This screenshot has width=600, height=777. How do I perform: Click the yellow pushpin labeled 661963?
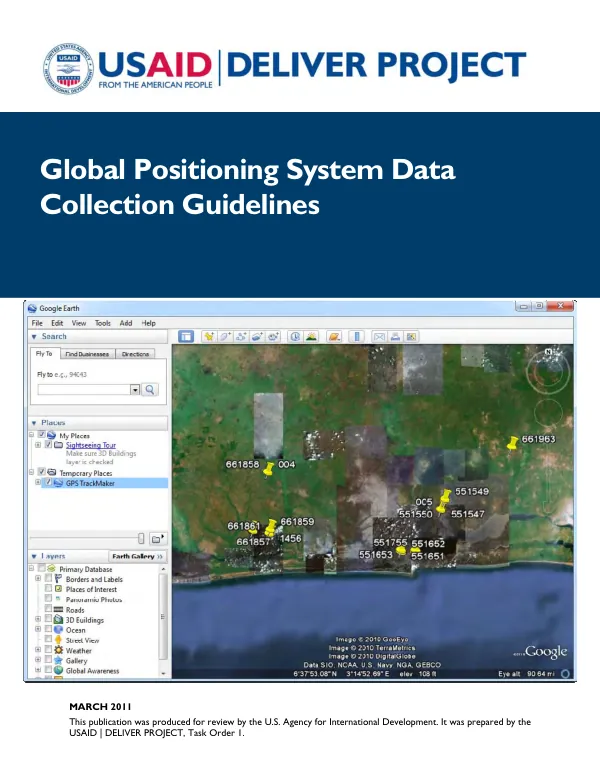(512, 443)
